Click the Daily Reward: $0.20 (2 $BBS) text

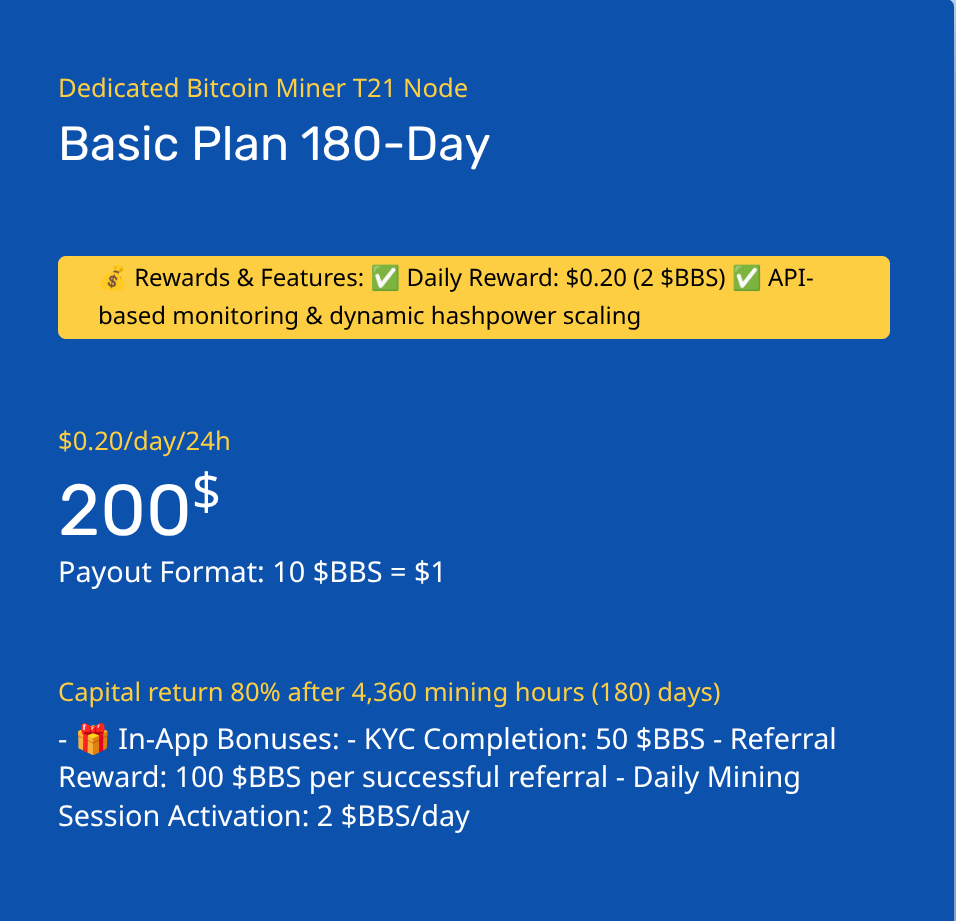(x=566, y=278)
